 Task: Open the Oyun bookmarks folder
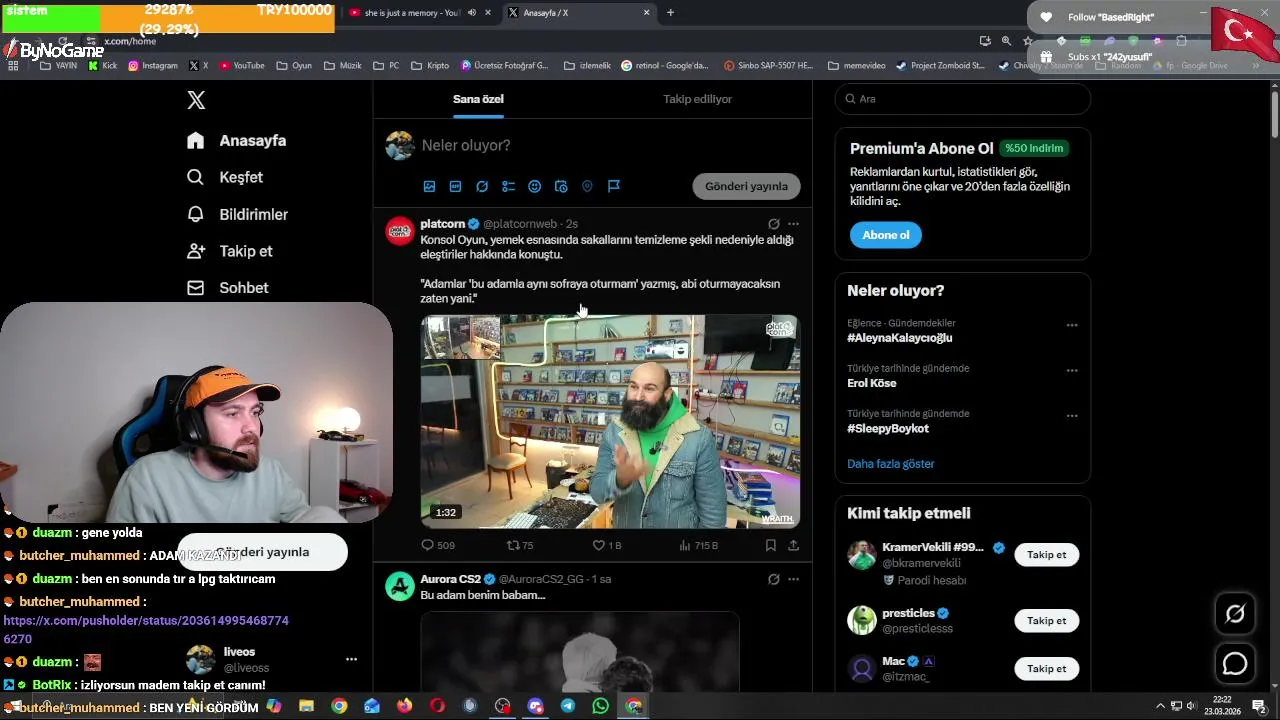coord(294,66)
